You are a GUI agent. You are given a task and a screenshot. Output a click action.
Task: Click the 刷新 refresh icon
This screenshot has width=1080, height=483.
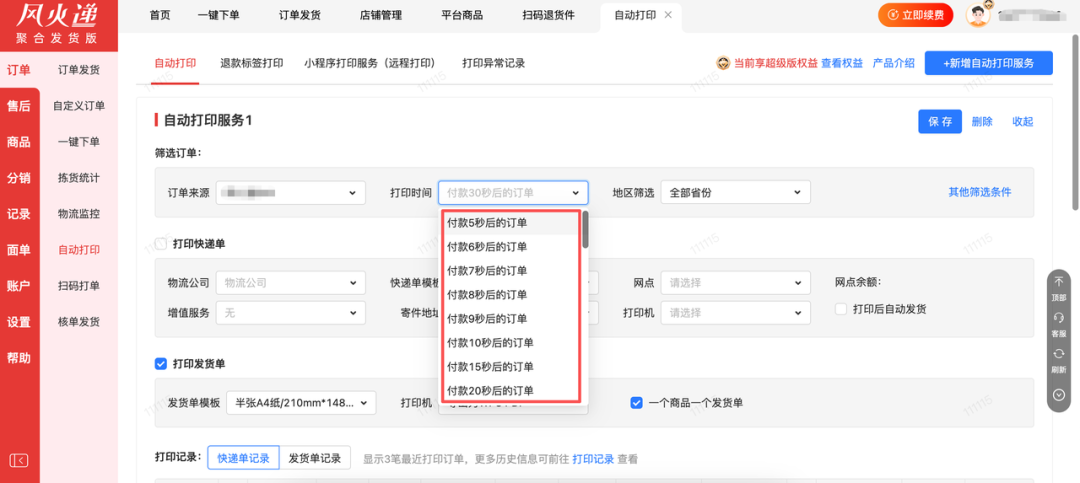1059,353
